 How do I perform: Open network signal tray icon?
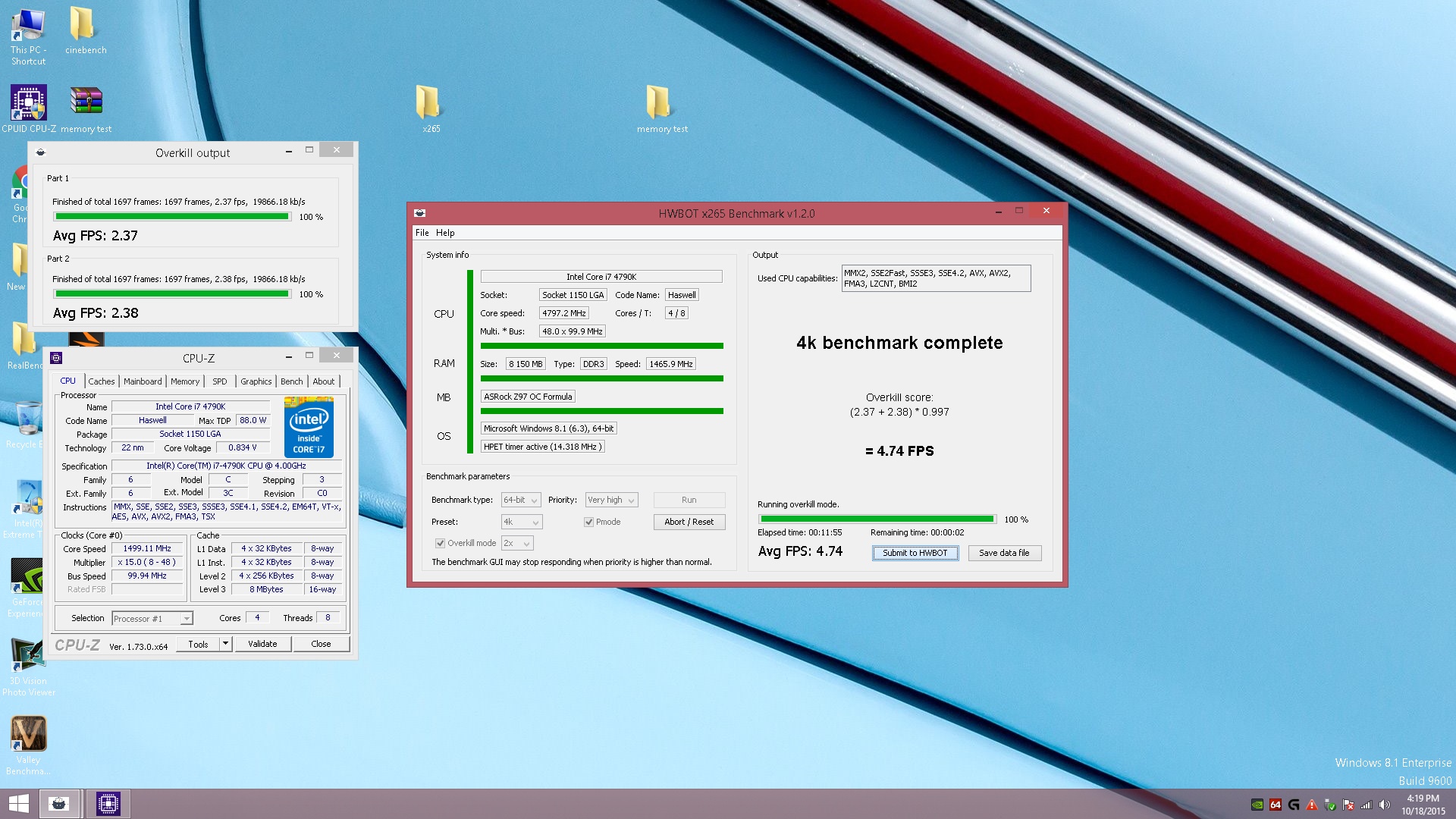(1367, 805)
